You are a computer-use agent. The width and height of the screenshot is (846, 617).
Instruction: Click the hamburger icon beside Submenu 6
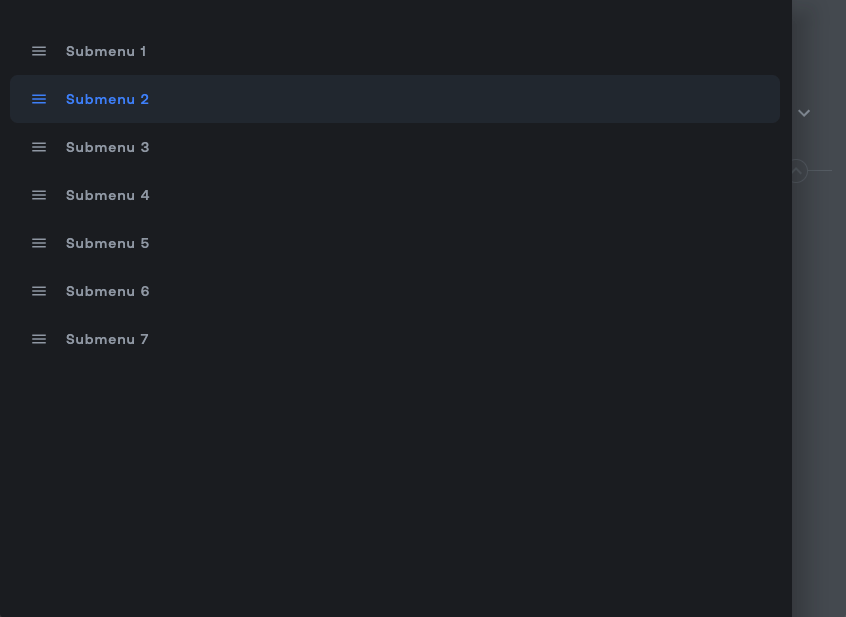[x=39, y=291]
